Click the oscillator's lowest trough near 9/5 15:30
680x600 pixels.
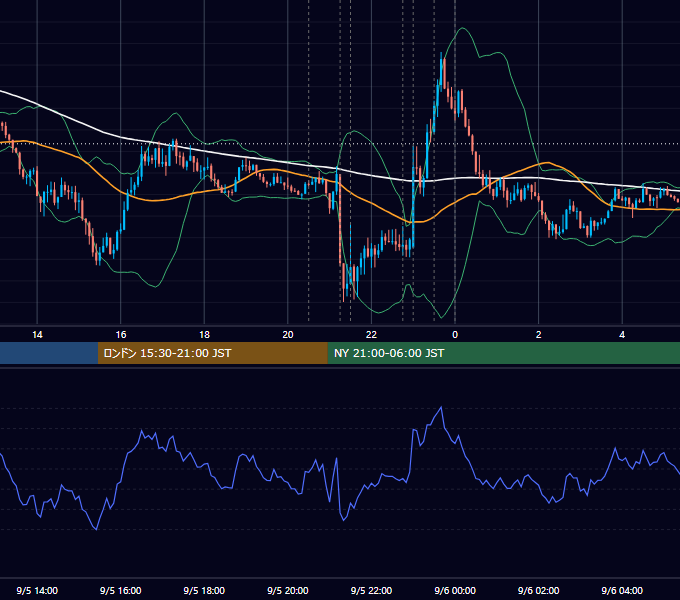tap(96, 529)
